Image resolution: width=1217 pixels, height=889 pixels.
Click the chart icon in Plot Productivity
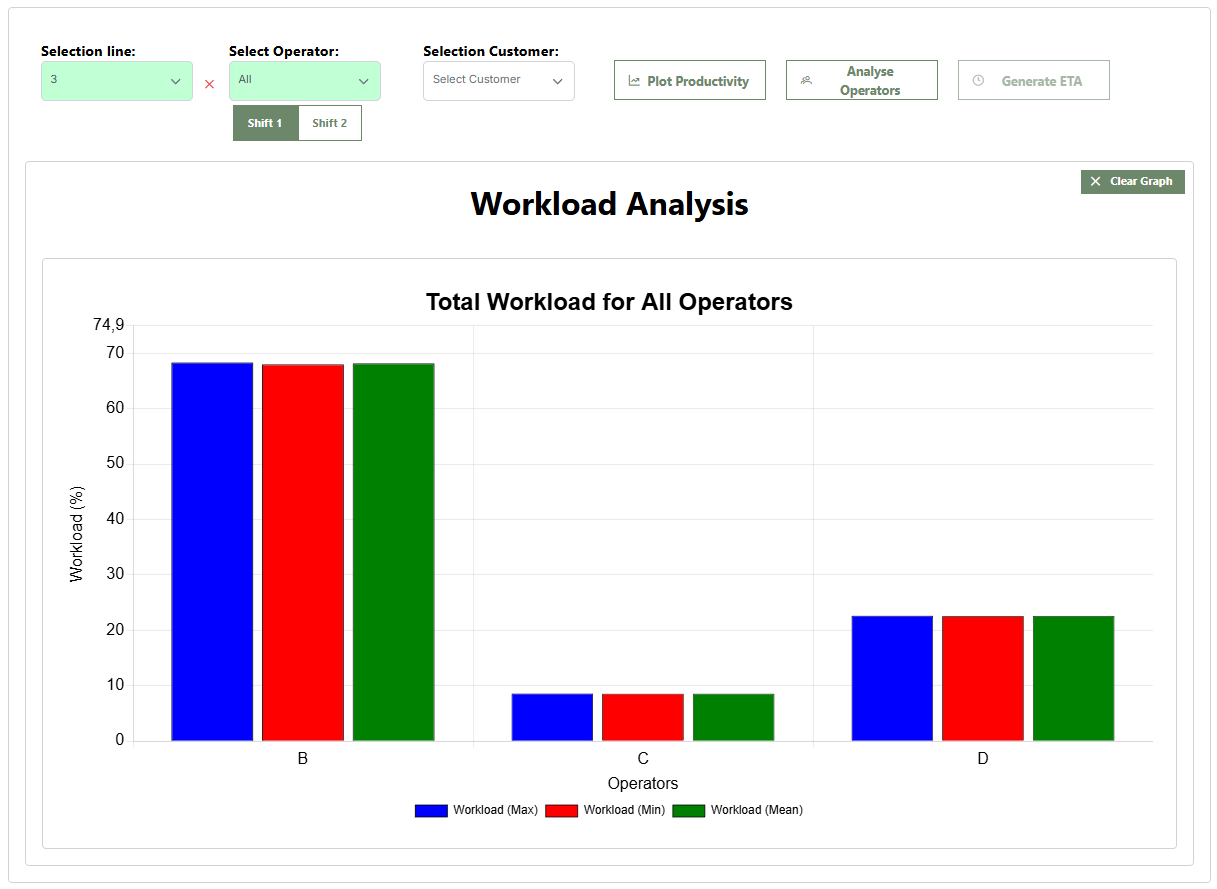[634, 81]
